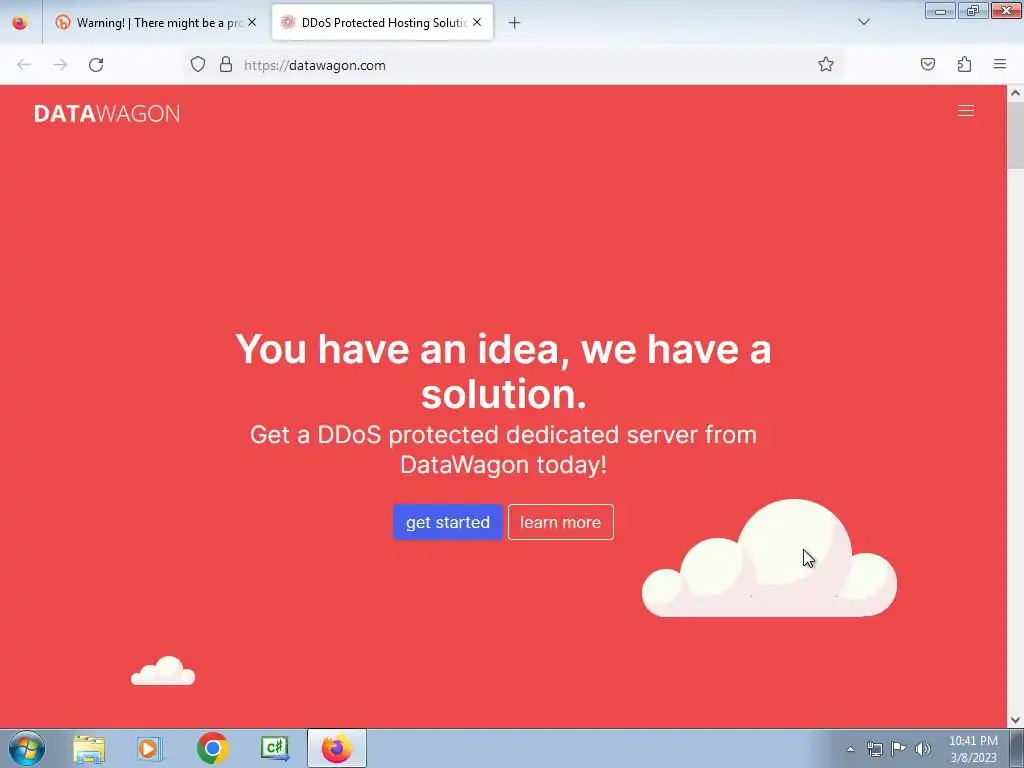This screenshot has width=1024, height=768.
Task: Open the C# application on taskbar
Action: [274, 748]
